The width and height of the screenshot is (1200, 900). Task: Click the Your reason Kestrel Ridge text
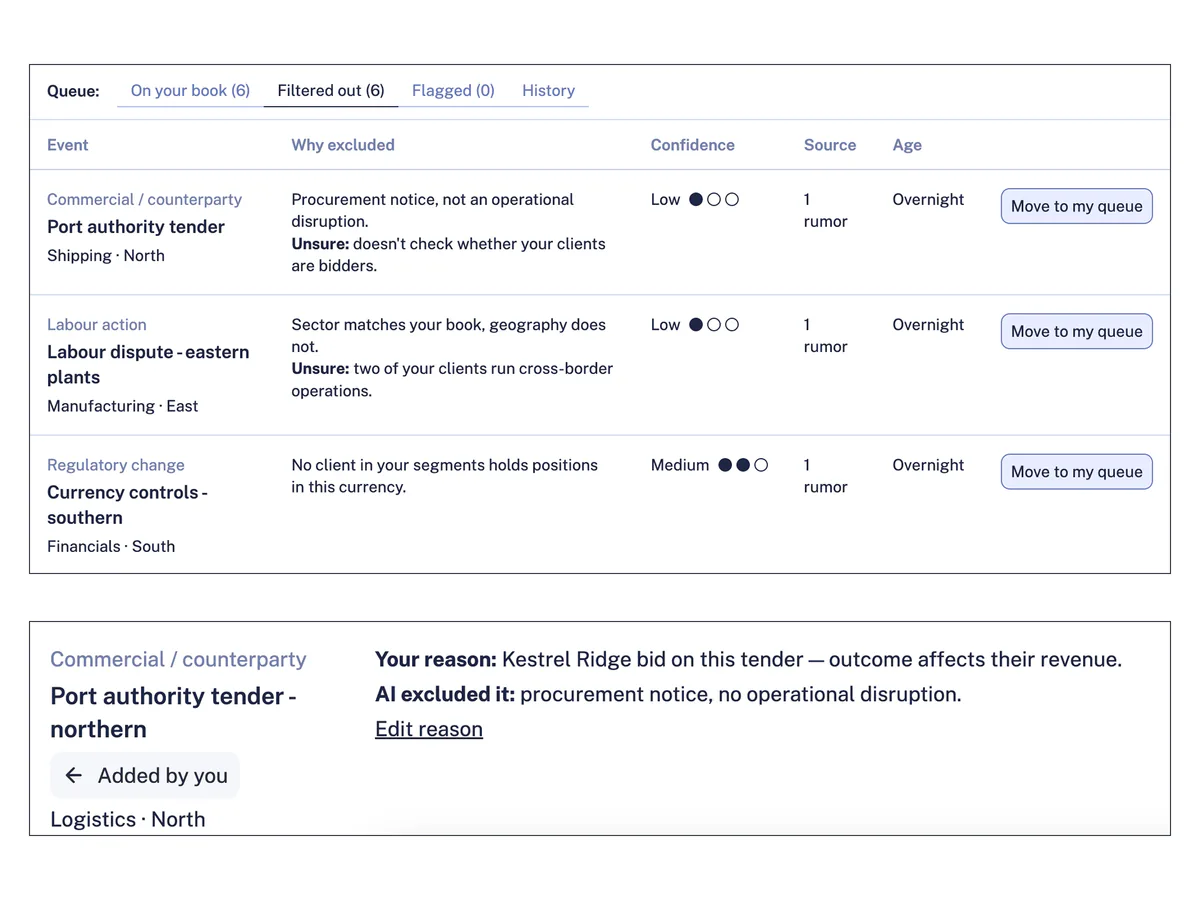click(x=748, y=660)
